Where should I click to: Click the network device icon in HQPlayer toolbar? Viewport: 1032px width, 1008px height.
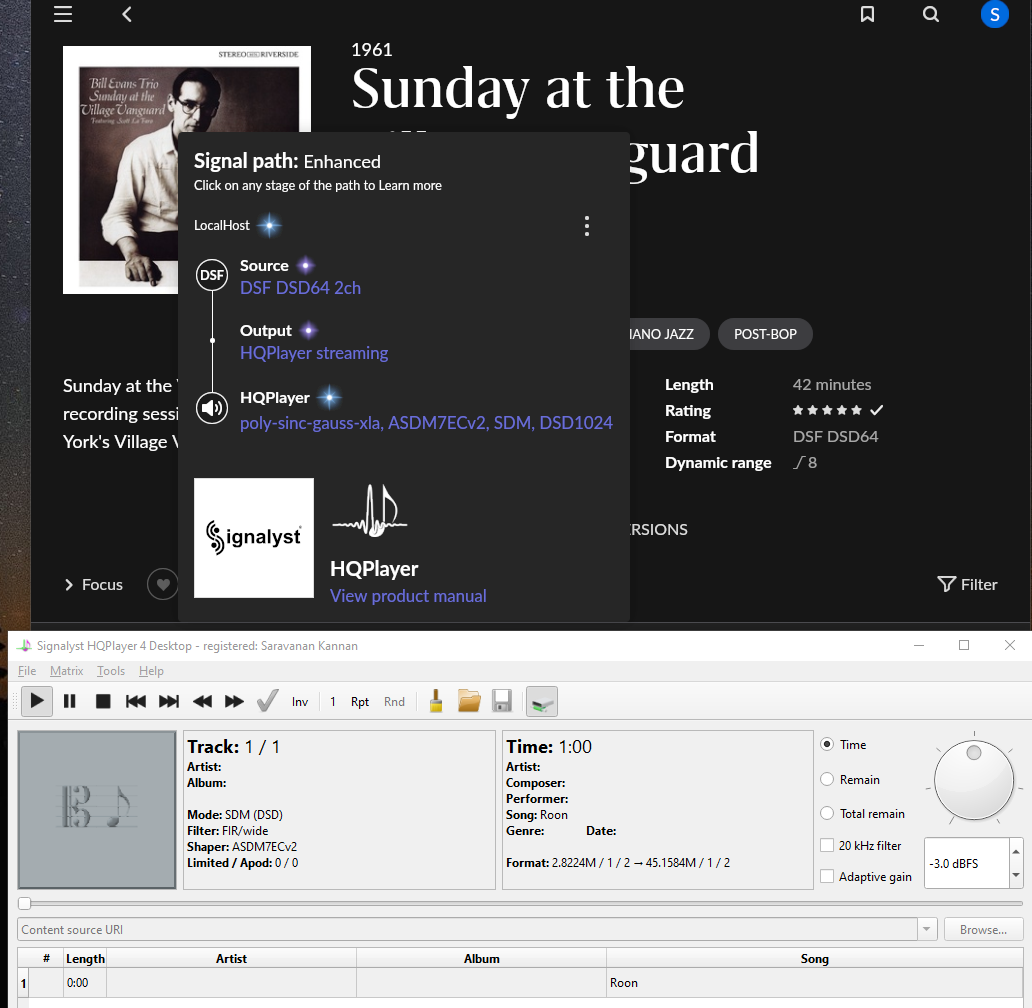pos(542,701)
